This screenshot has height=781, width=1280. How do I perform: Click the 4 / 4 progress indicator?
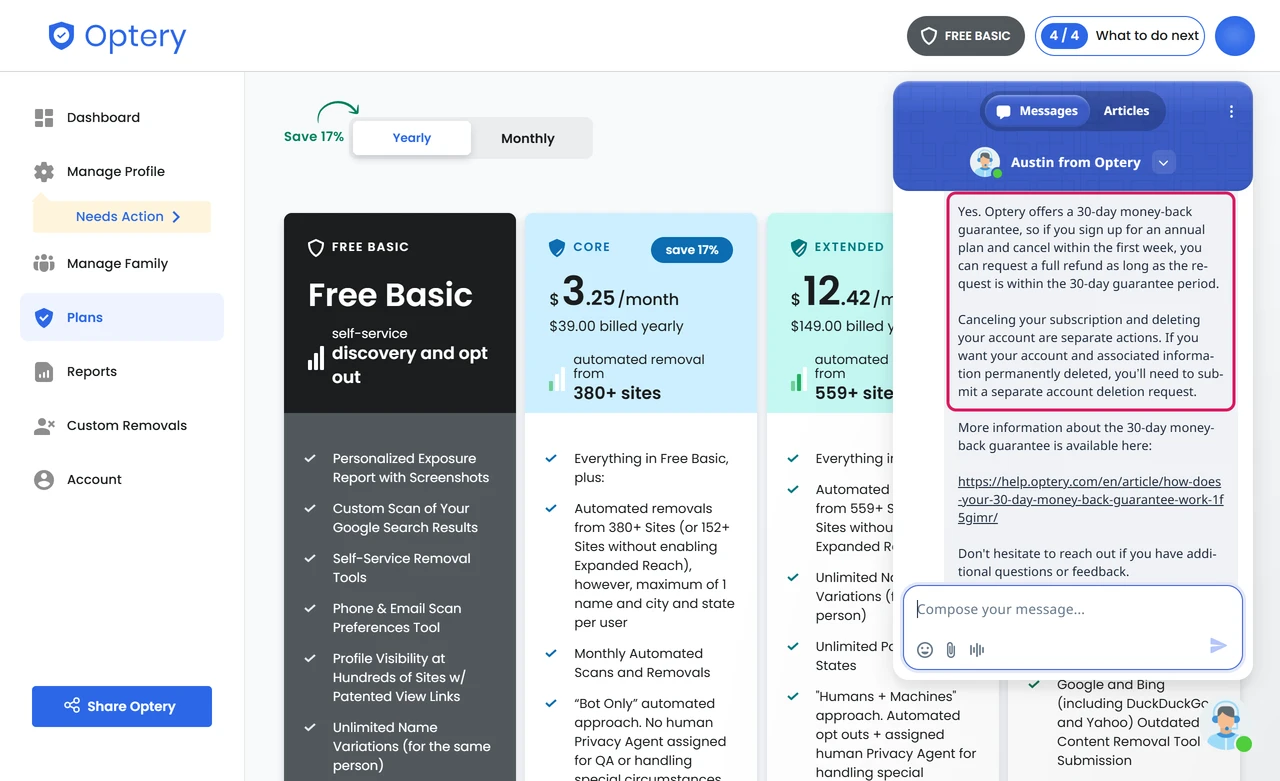pyautogui.click(x=1064, y=36)
